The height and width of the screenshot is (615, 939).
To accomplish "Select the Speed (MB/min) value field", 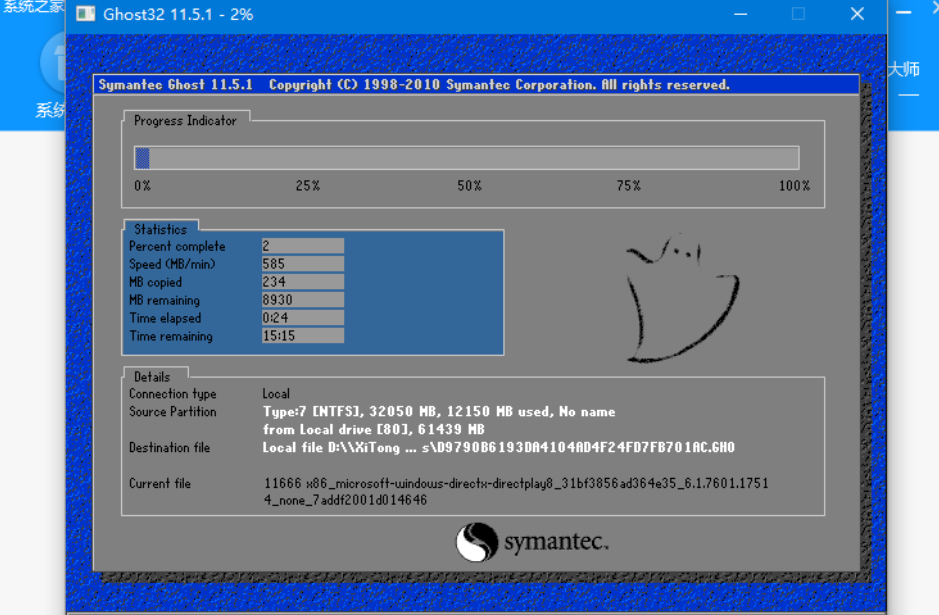I will click(302, 264).
